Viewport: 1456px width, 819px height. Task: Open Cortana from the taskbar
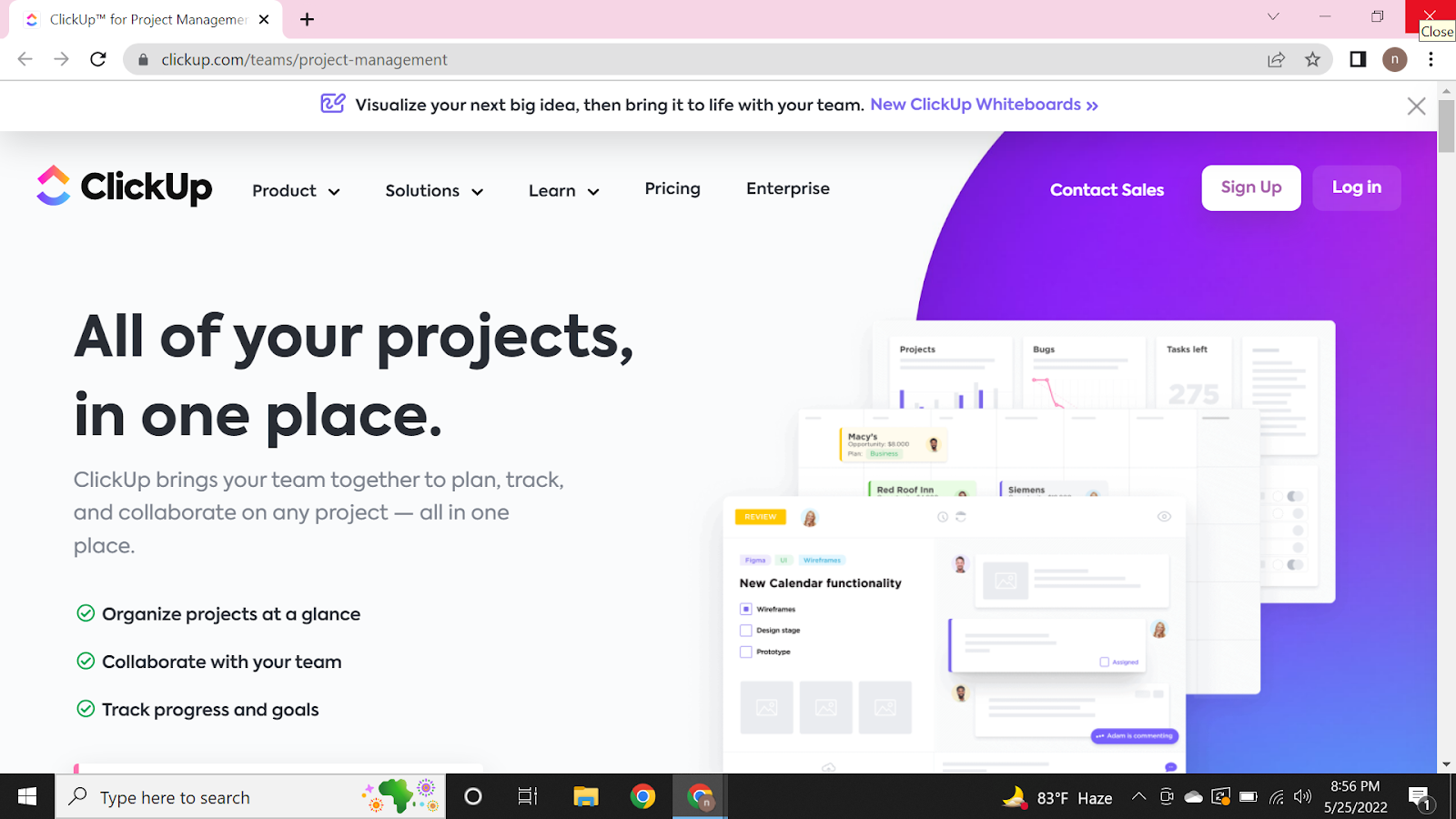[x=473, y=797]
